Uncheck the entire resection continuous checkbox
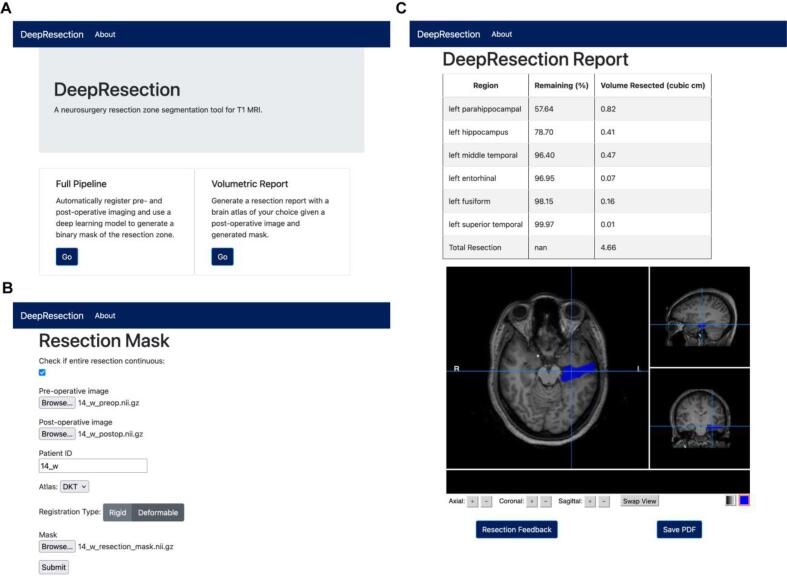Image resolution: width=787 pixels, height=576 pixels. click(42, 372)
